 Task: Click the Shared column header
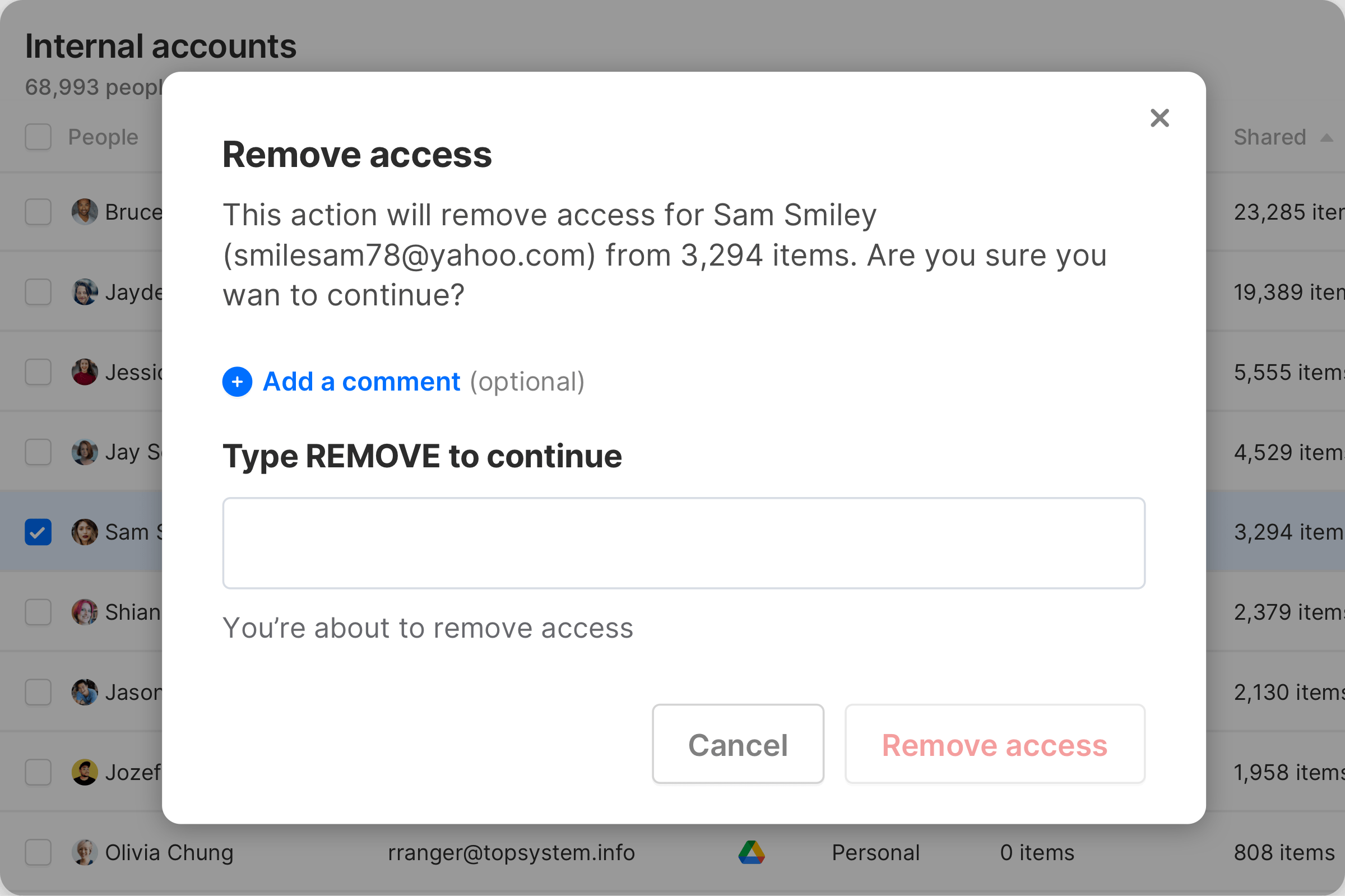pyautogui.click(x=1269, y=137)
